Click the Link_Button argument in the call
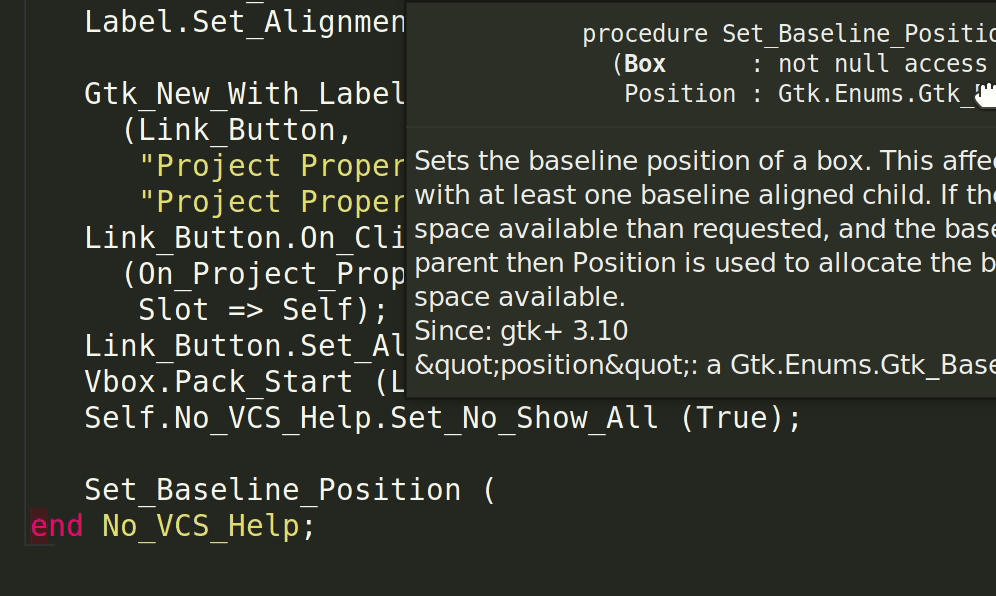The width and height of the screenshot is (996, 596). tap(236, 130)
